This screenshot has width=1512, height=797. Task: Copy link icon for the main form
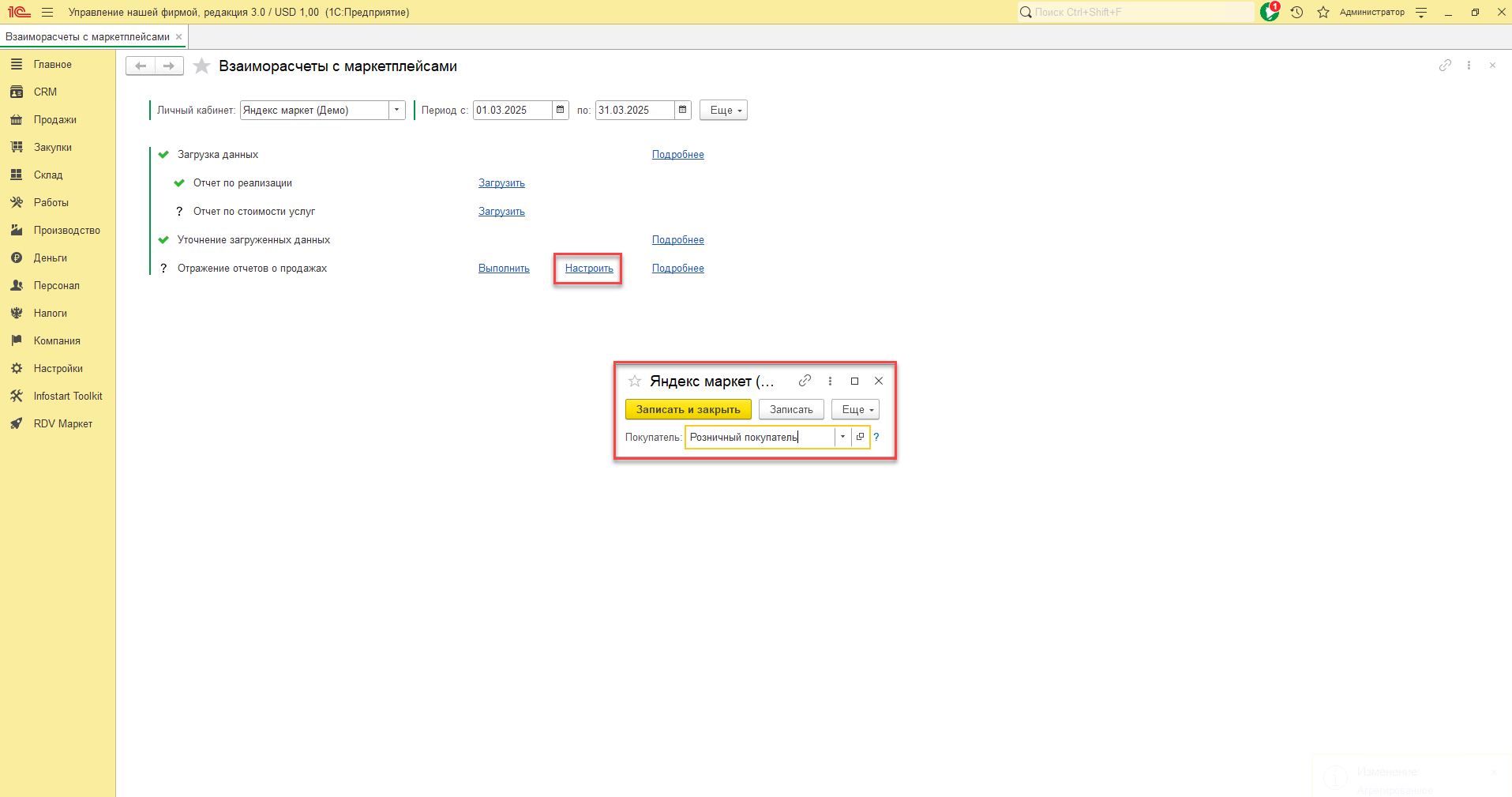click(x=1445, y=66)
